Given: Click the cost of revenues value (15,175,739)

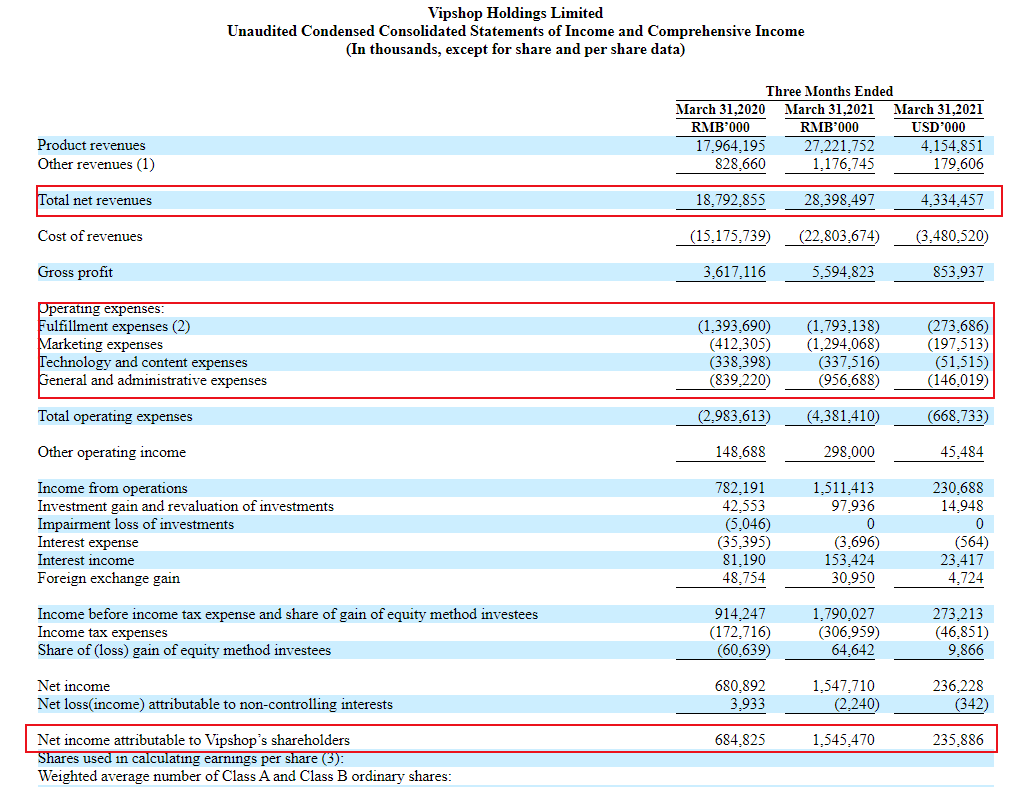Looking at the screenshot, I should tap(730, 236).
